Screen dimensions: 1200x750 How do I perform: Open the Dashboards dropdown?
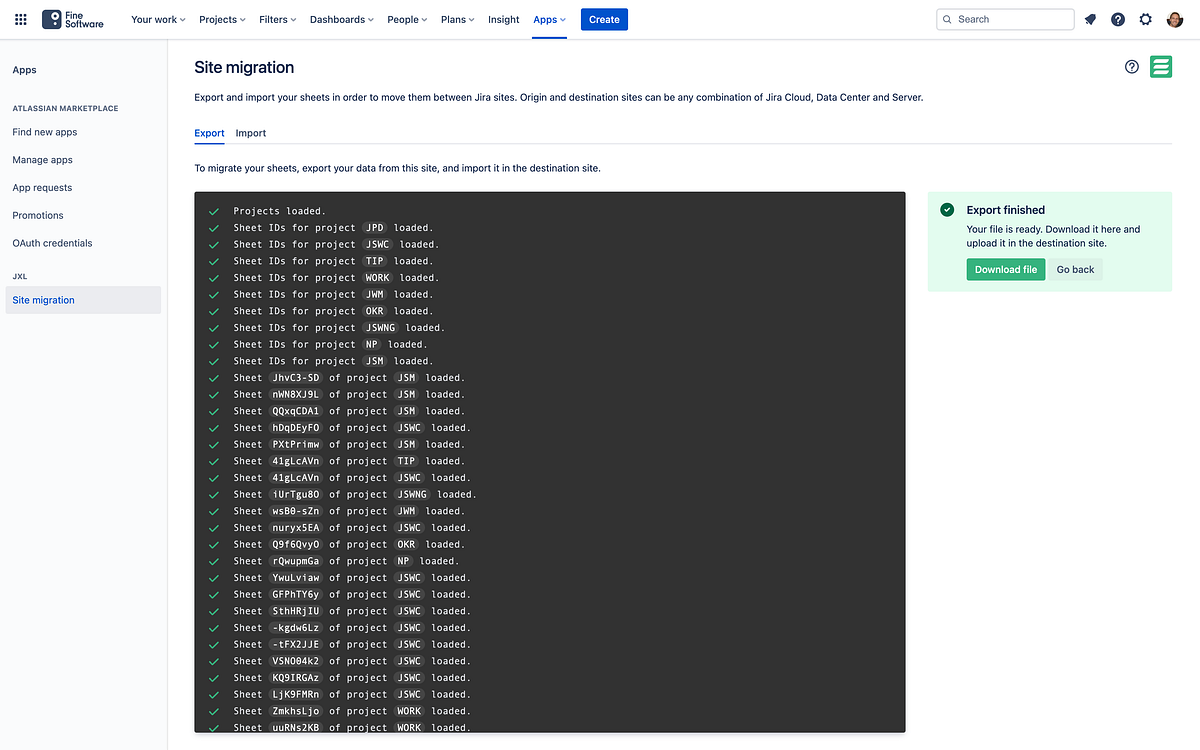pyautogui.click(x=341, y=19)
